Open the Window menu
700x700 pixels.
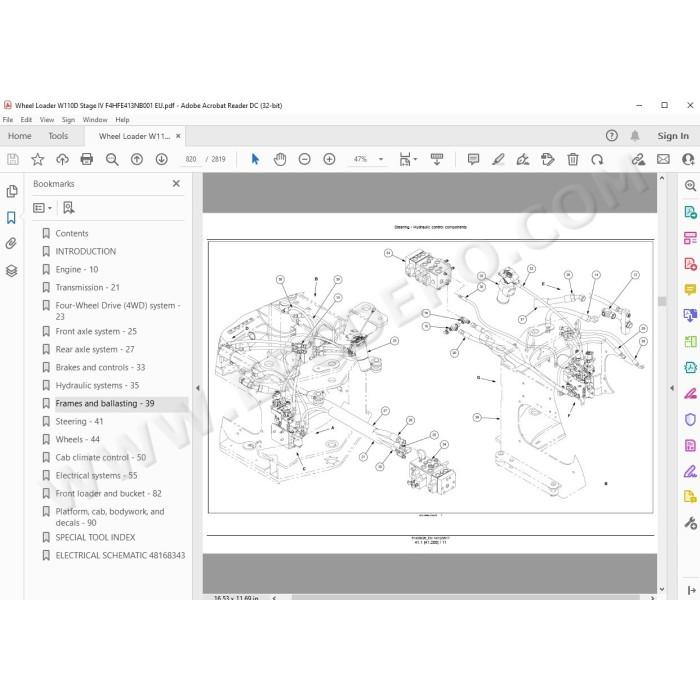click(x=95, y=120)
